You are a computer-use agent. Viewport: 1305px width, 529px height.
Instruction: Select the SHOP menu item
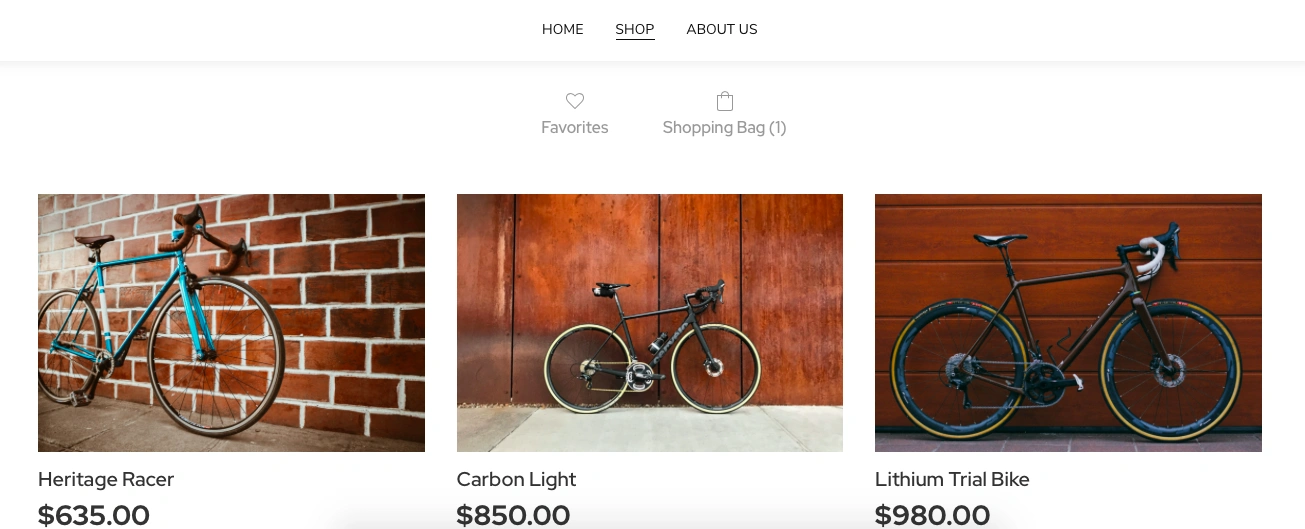pos(635,29)
